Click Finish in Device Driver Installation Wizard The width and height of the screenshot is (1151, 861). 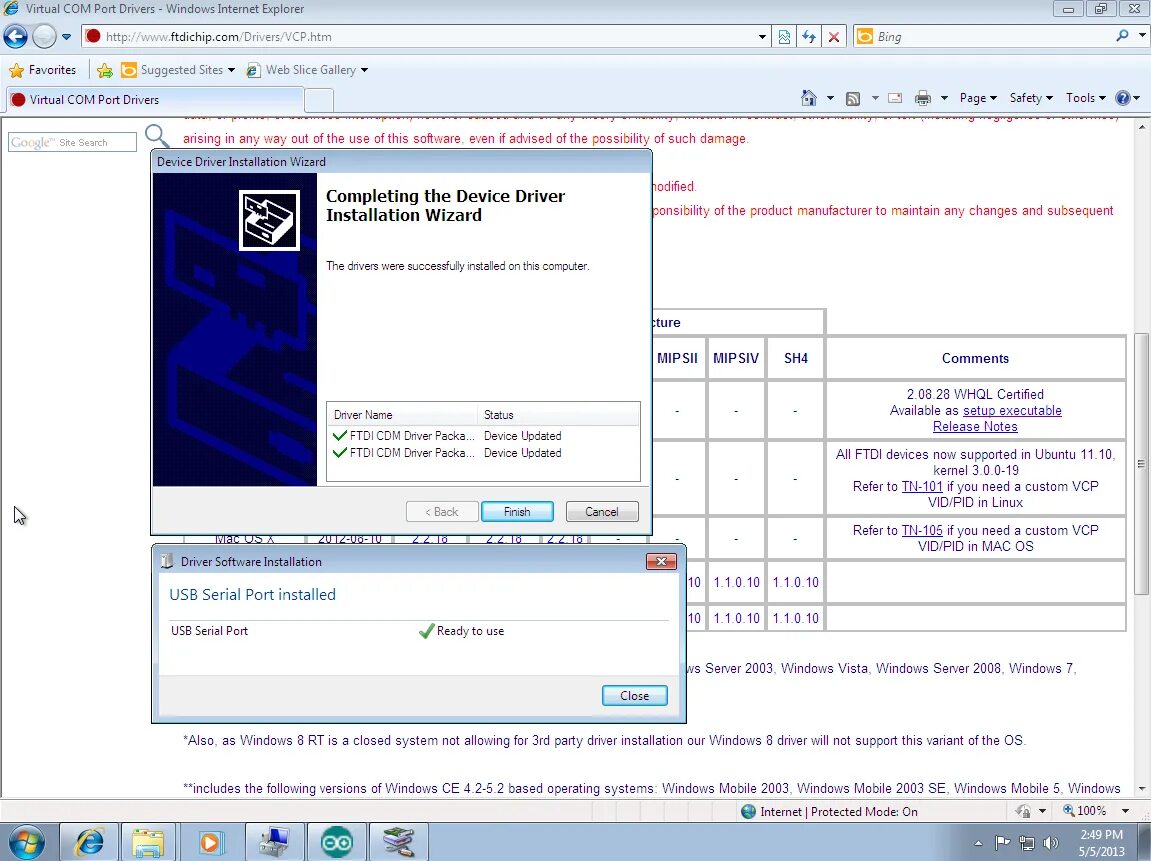pyautogui.click(x=518, y=512)
